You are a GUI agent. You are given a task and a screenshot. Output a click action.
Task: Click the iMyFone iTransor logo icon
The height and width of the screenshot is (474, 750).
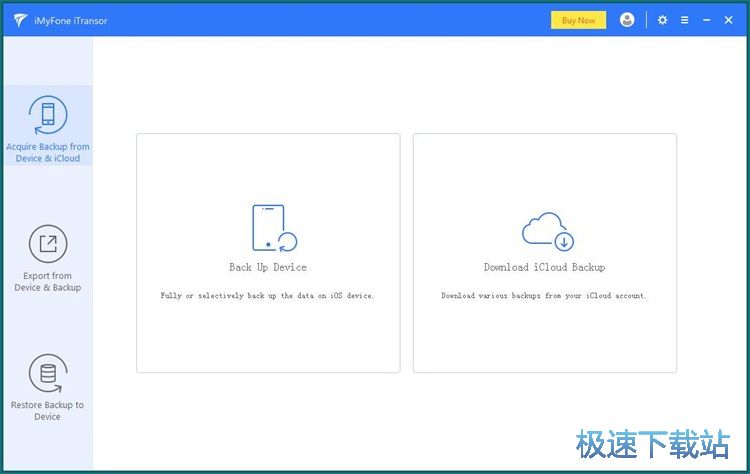(20, 20)
